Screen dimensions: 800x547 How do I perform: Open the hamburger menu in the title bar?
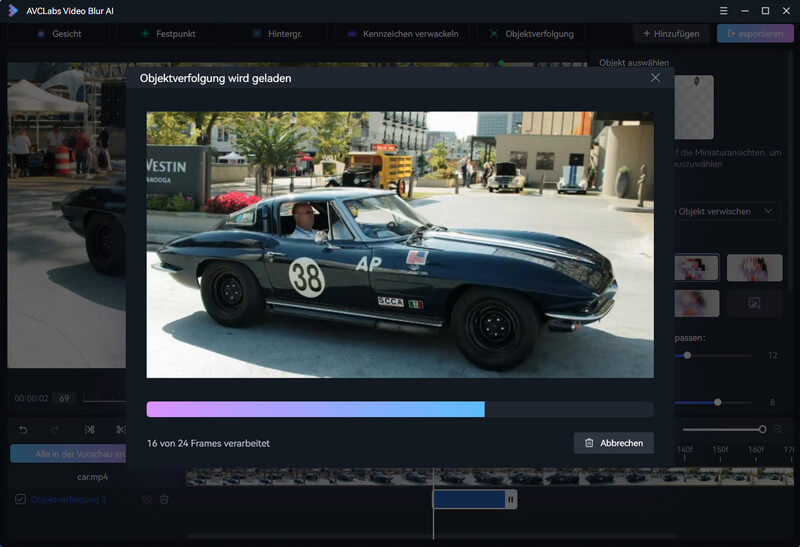pos(723,11)
